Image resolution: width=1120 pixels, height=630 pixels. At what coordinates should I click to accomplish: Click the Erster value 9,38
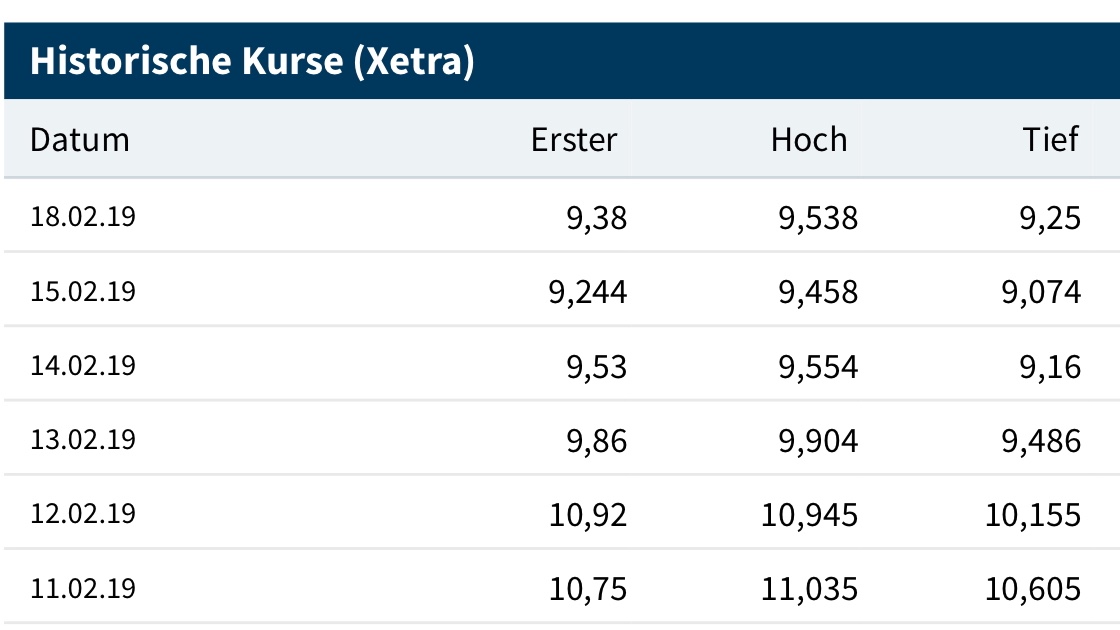point(597,218)
